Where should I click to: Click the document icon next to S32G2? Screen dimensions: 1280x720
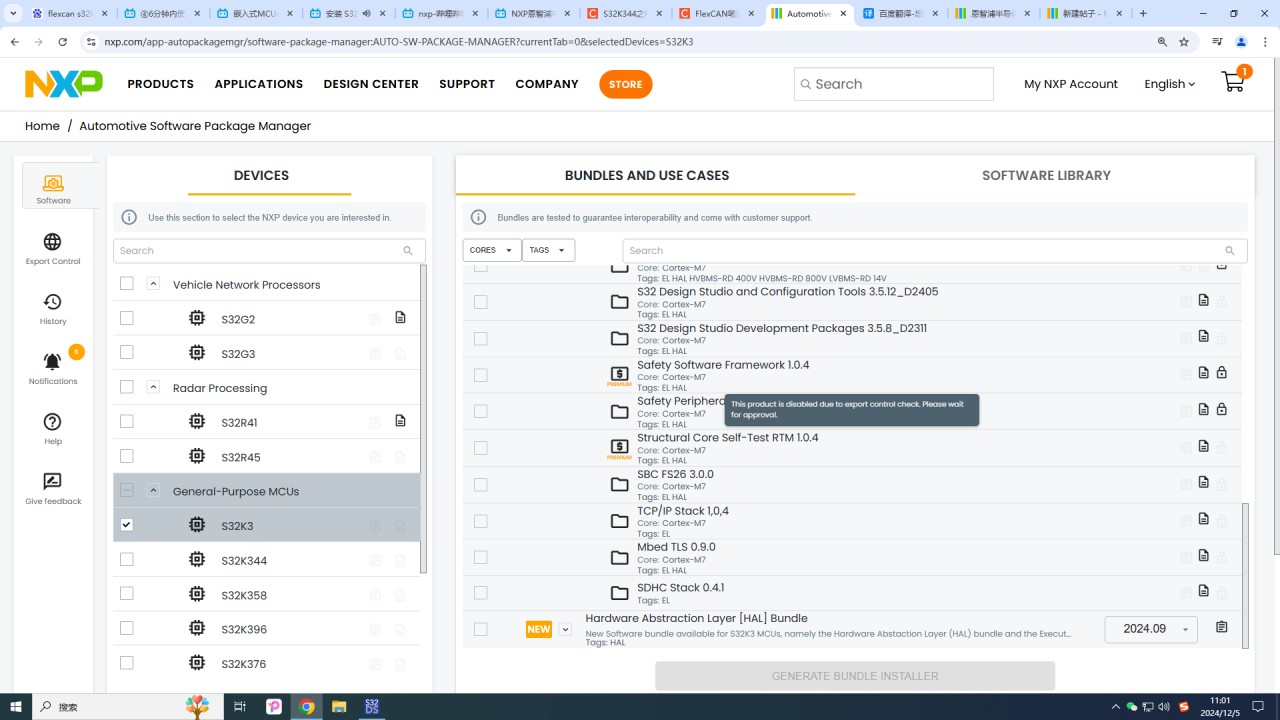pos(400,318)
